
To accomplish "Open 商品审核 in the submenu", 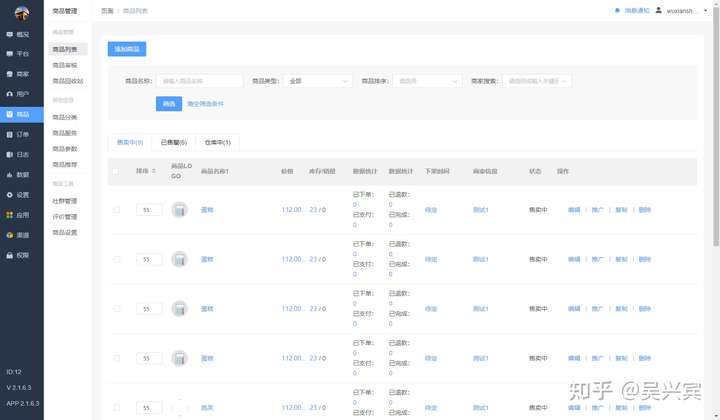I will coord(65,65).
